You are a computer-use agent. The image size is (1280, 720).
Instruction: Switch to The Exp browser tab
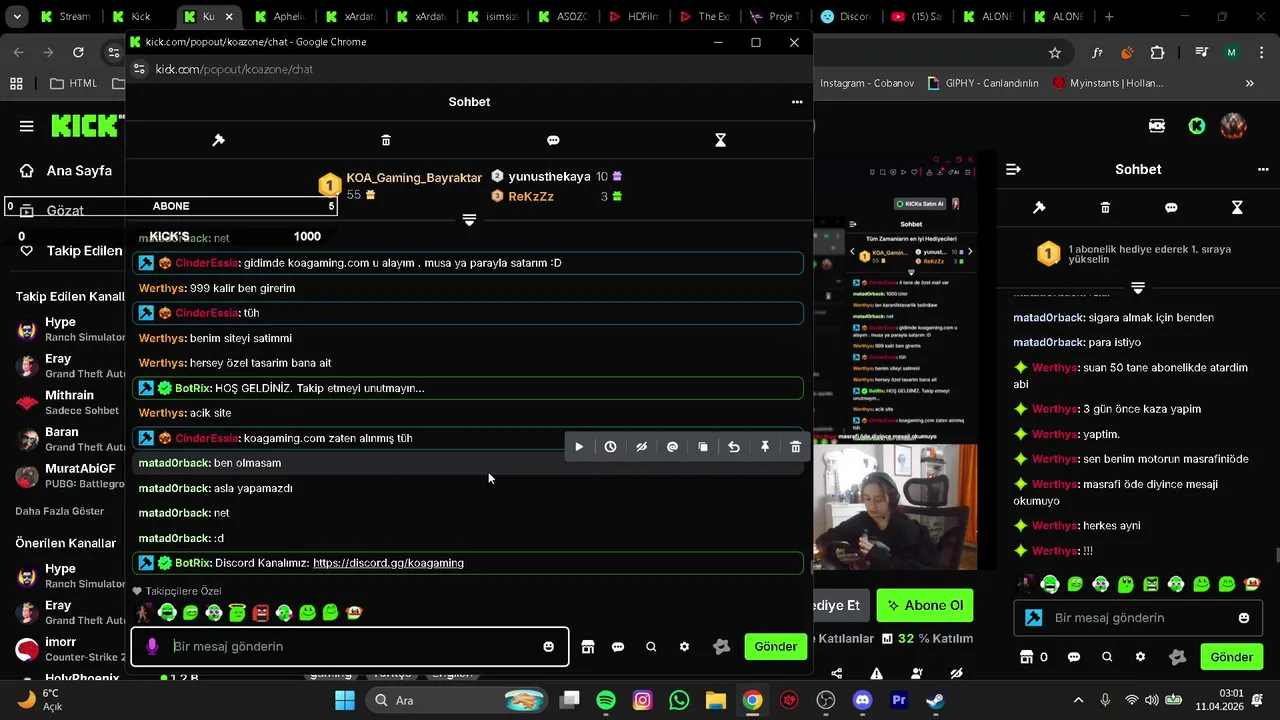704,17
